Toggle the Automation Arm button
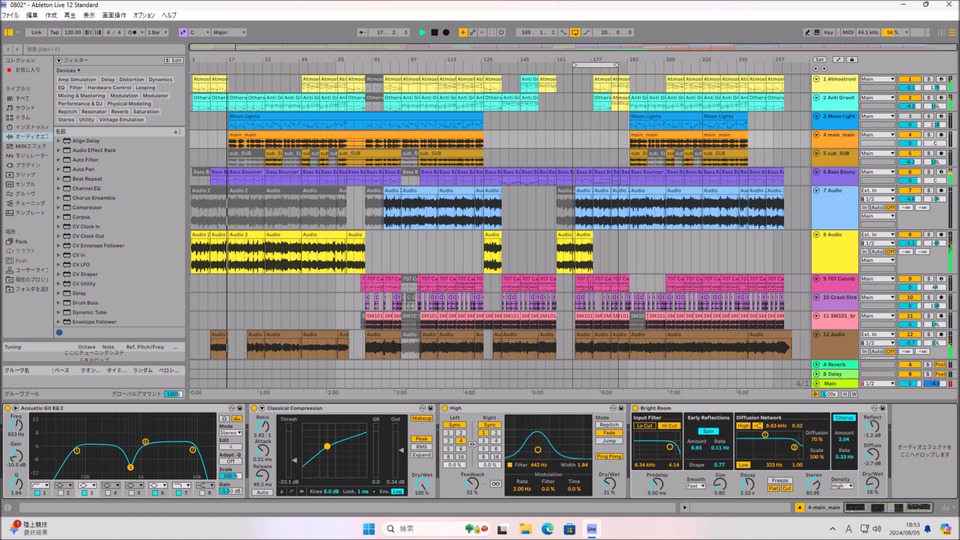 pos(473,32)
